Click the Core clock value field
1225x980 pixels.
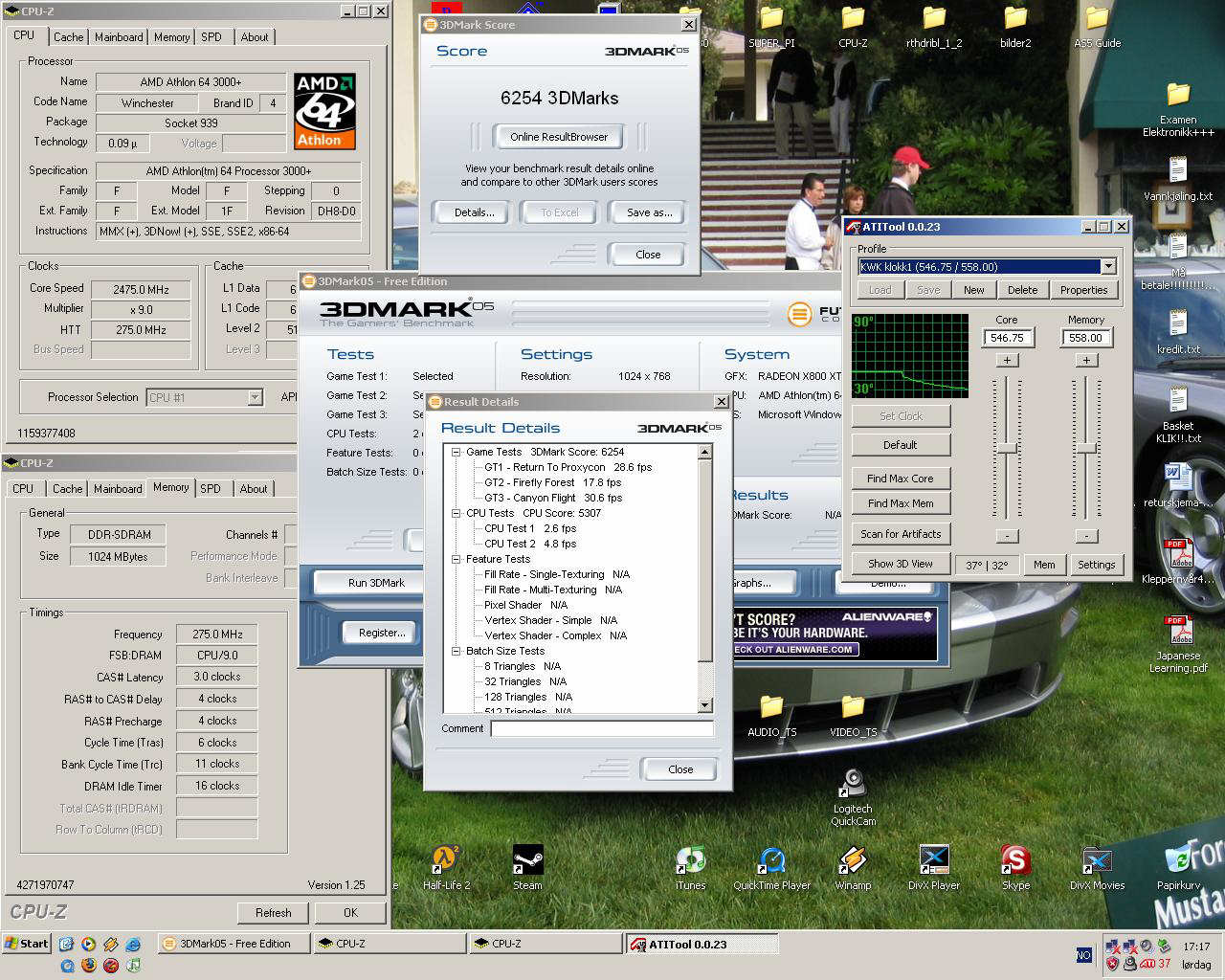coord(1007,338)
